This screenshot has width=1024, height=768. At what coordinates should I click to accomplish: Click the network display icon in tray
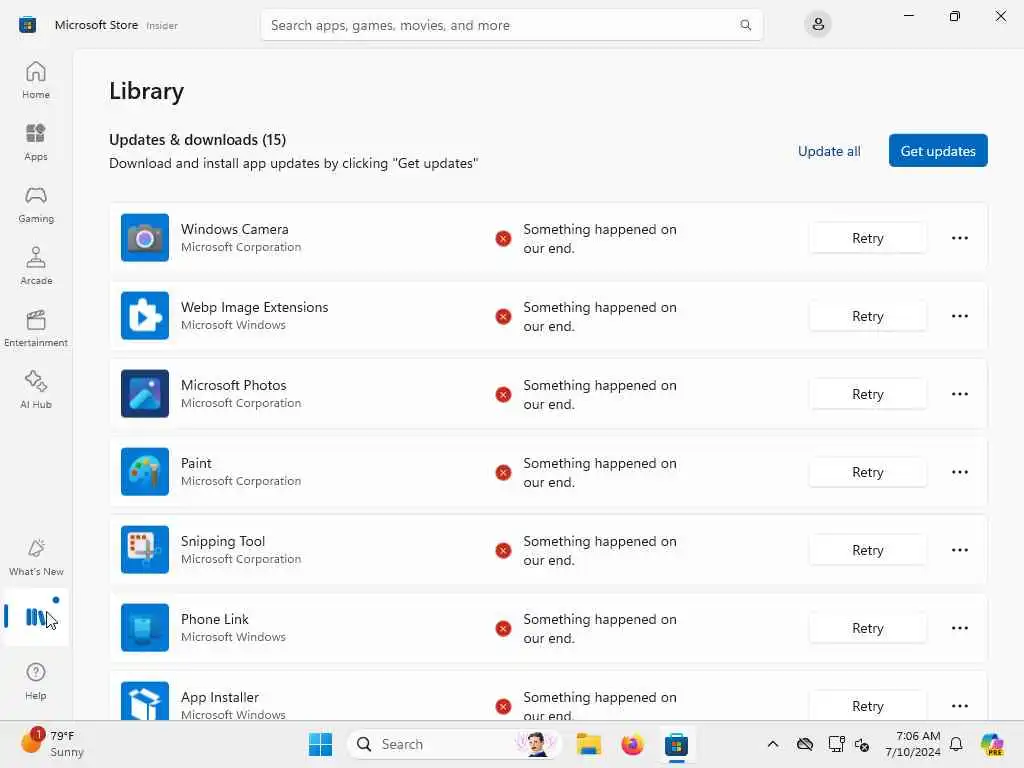tap(836, 744)
